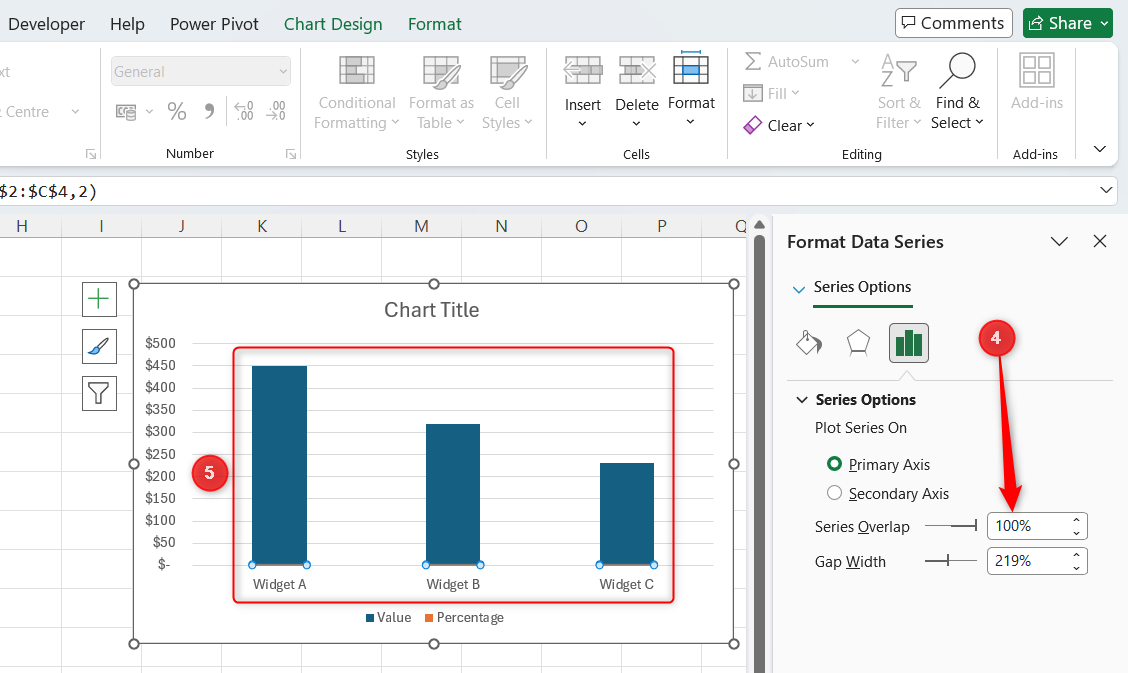Click the formula bar text
Viewport: 1128px width, 673px height.
pos(48,191)
